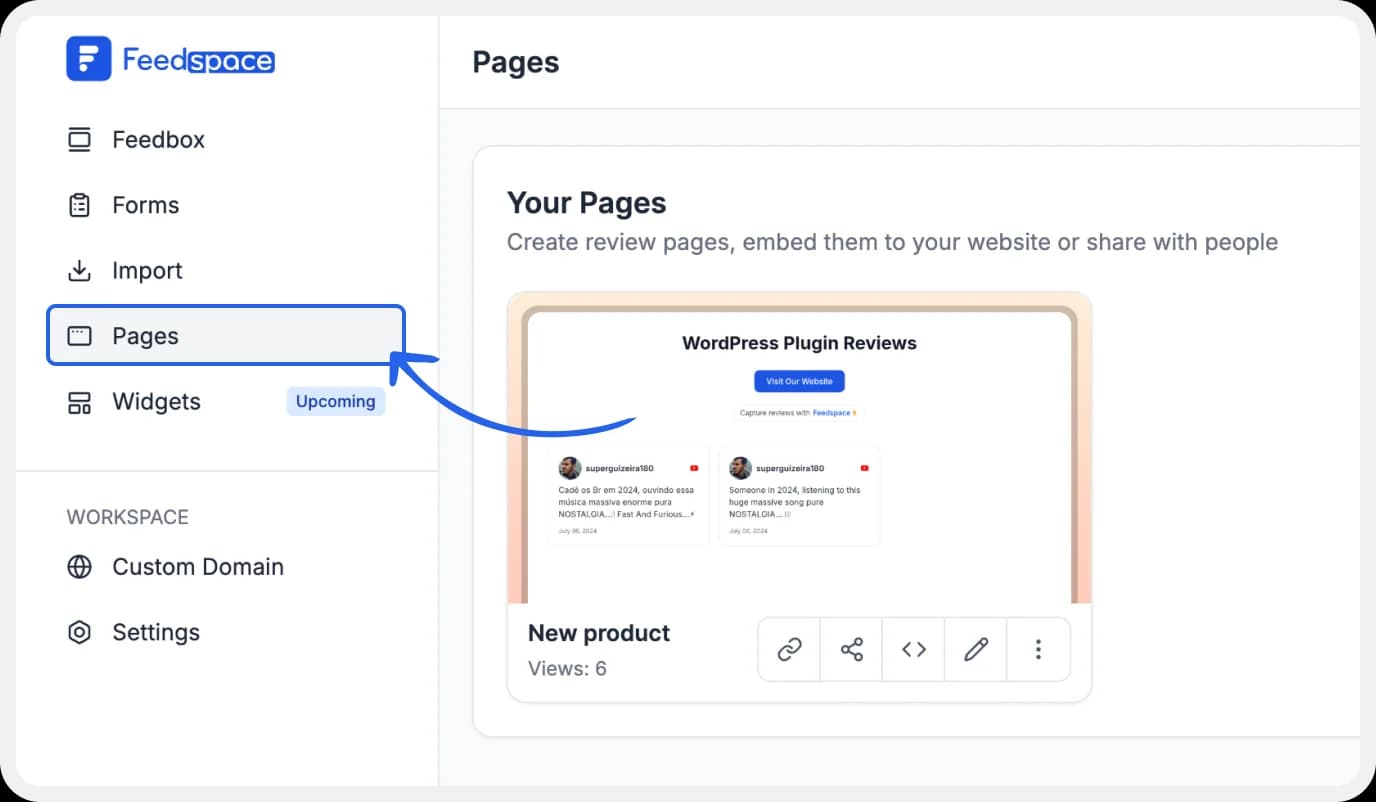Click the share icon for New product
1376x802 pixels.
[851, 649]
